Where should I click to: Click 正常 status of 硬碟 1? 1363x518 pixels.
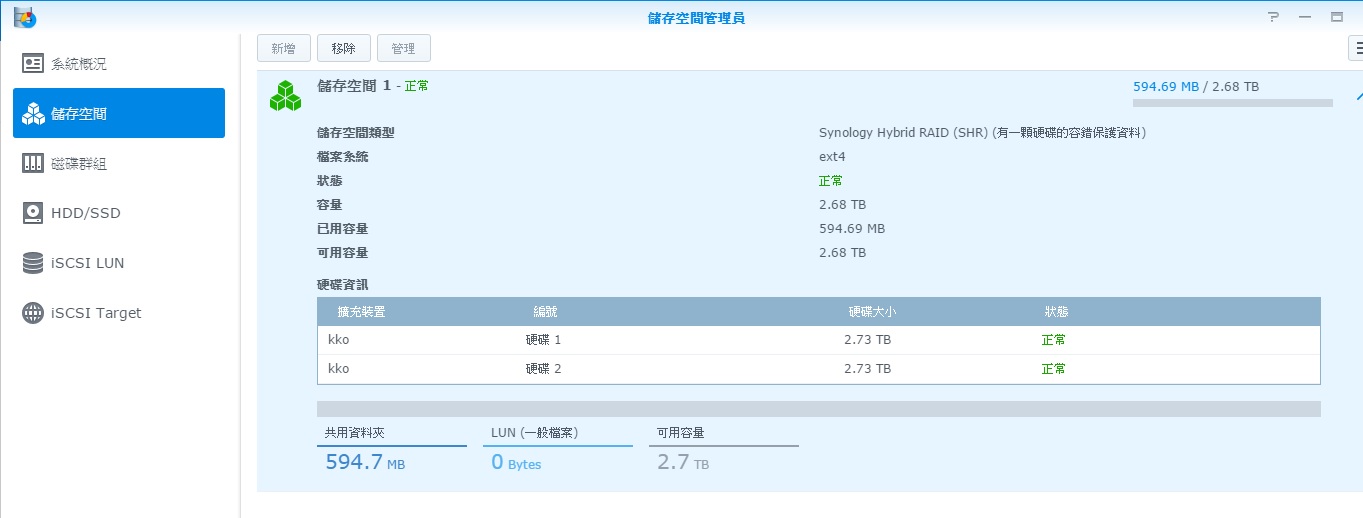[x=1054, y=340]
